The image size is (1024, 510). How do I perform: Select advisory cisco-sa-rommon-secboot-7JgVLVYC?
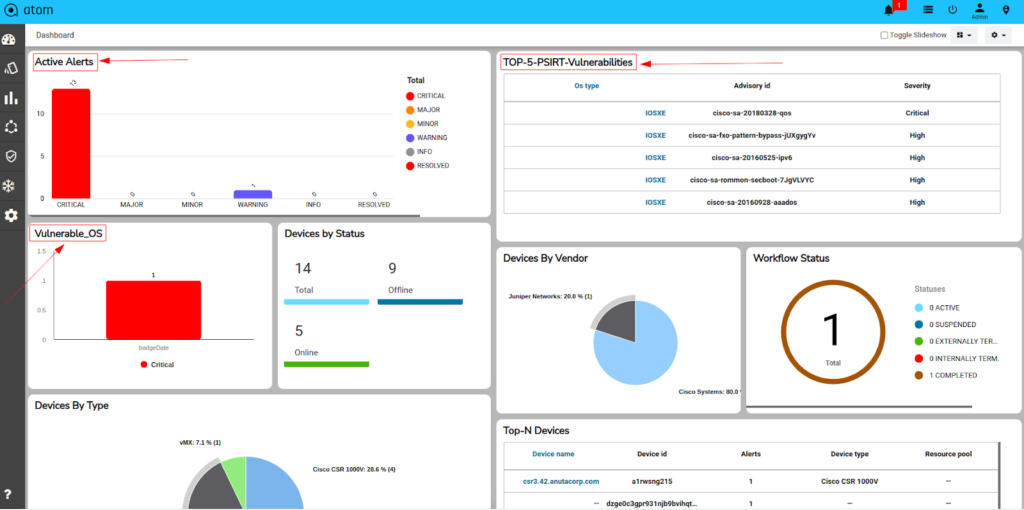point(752,180)
